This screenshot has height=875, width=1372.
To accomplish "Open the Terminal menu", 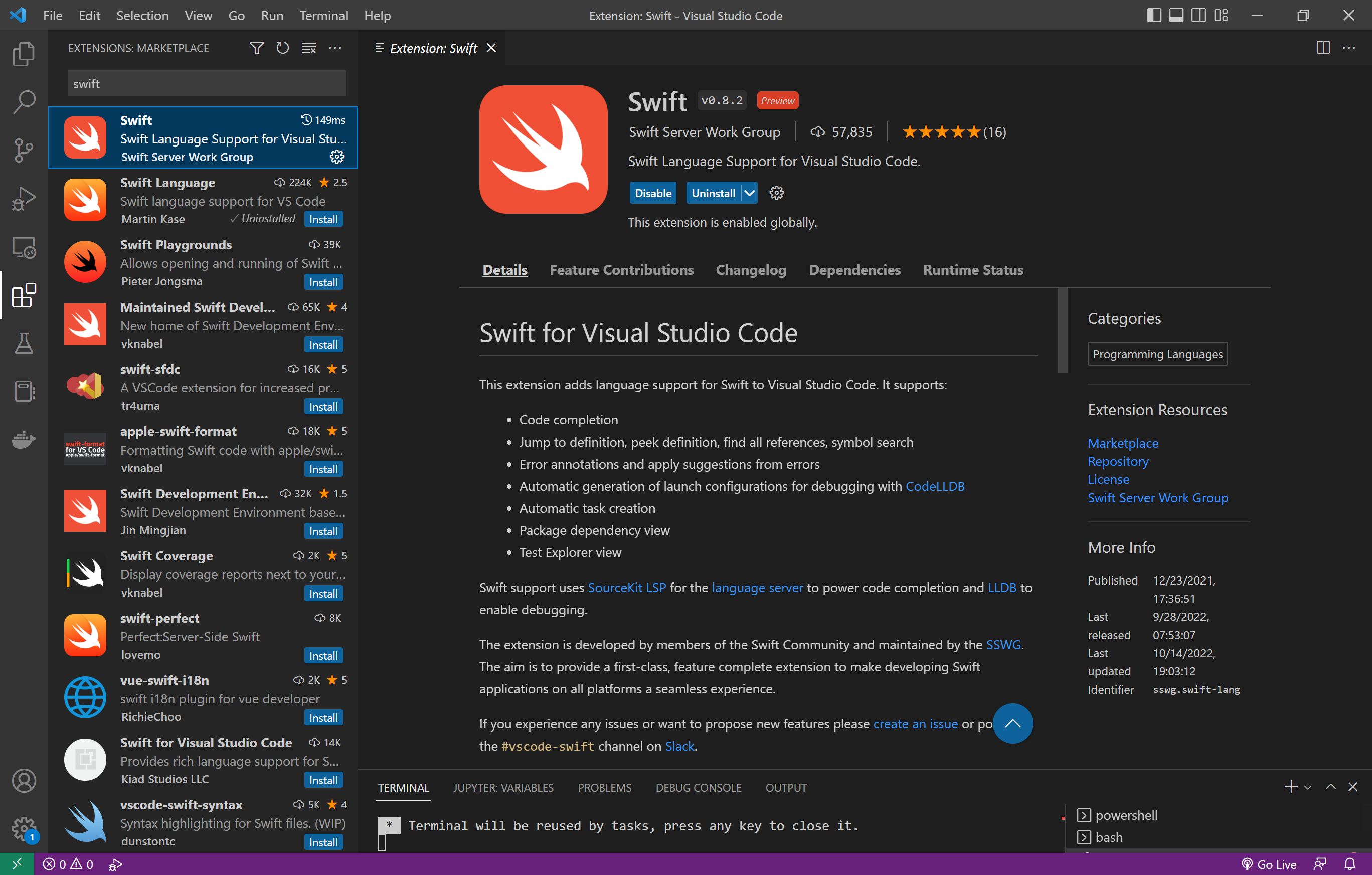I will [323, 16].
